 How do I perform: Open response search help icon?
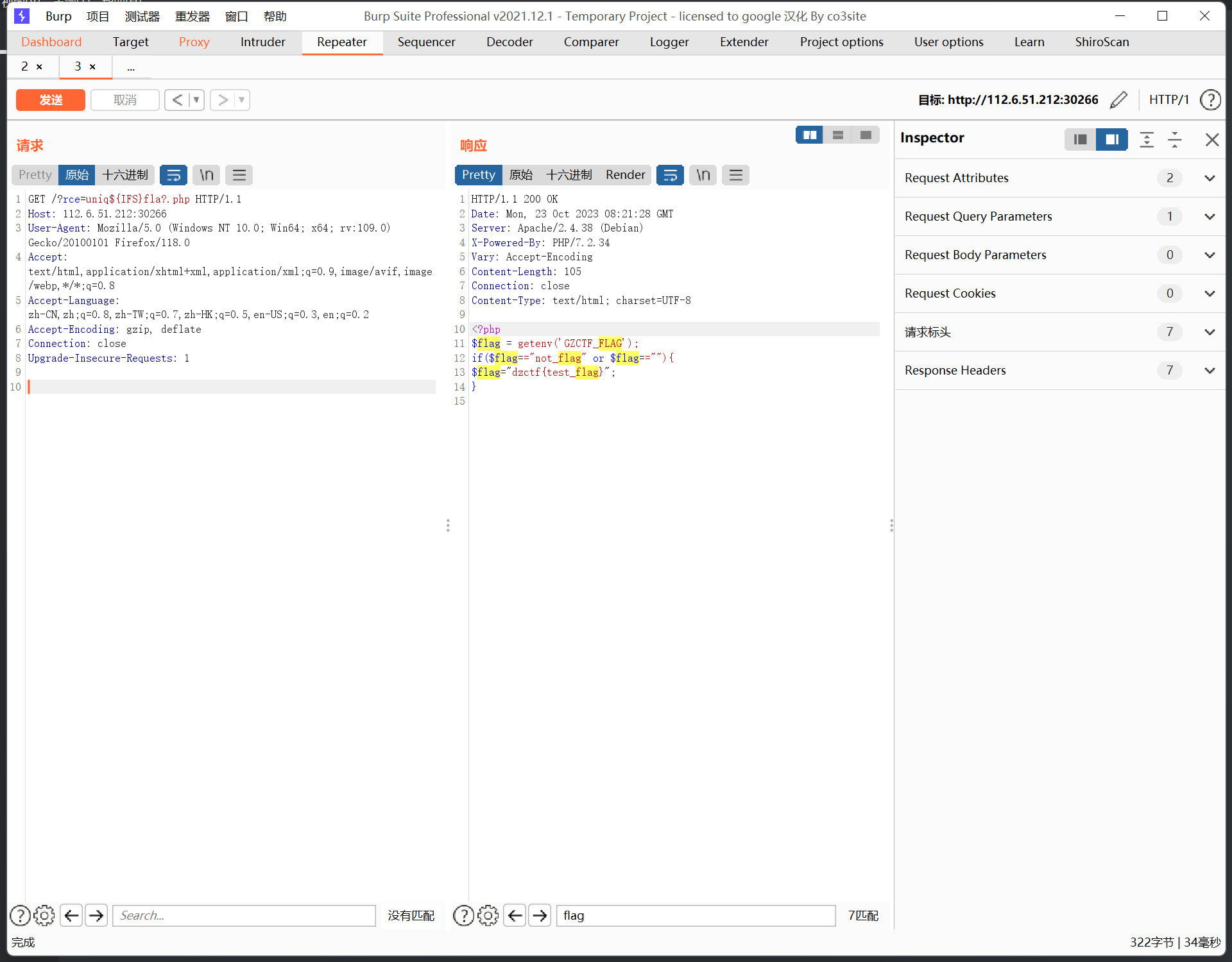[x=463, y=915]
